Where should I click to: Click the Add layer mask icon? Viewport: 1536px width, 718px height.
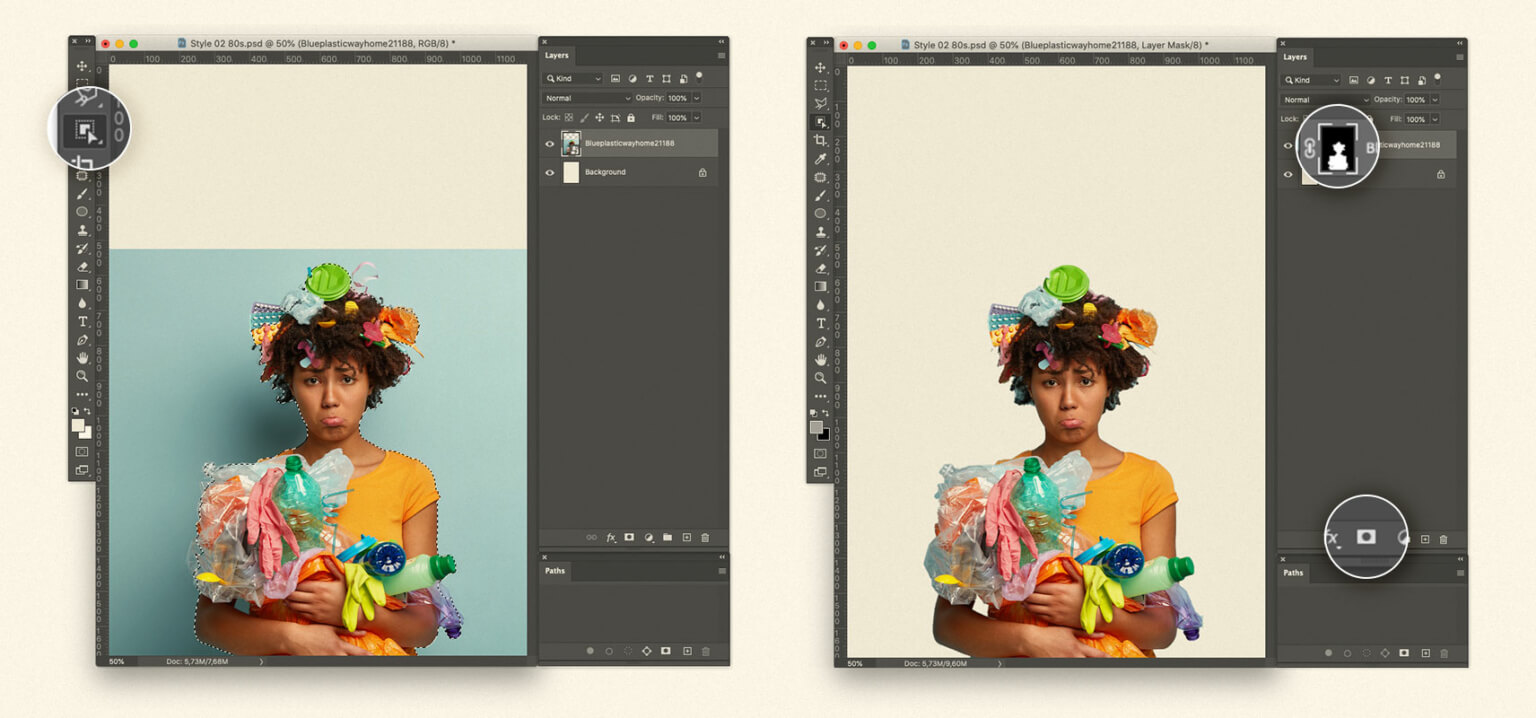click(628, 537)
